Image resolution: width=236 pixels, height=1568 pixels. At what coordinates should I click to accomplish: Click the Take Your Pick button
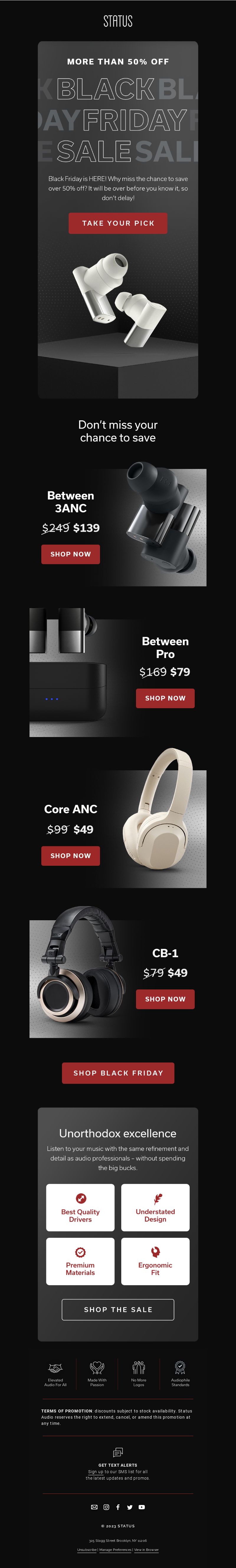pos(118,223)
